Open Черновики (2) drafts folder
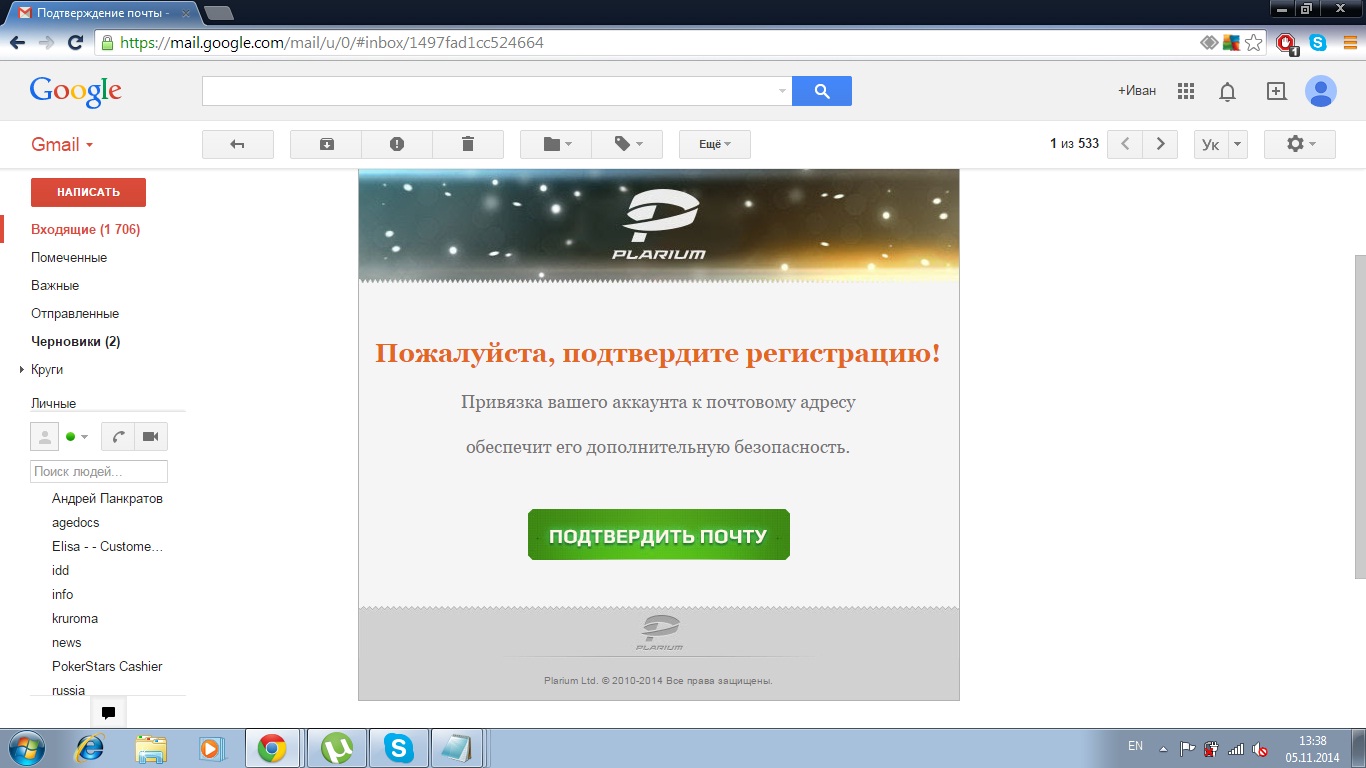 point(76,341)
